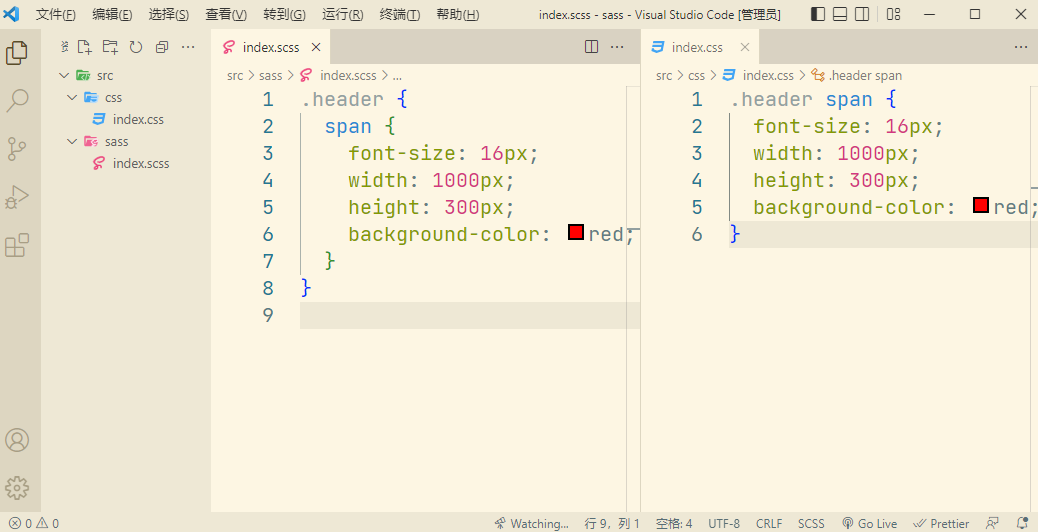Open the Run and Debug view
Viewport: 1038px width, 532px height.
(x=17, y=197)
